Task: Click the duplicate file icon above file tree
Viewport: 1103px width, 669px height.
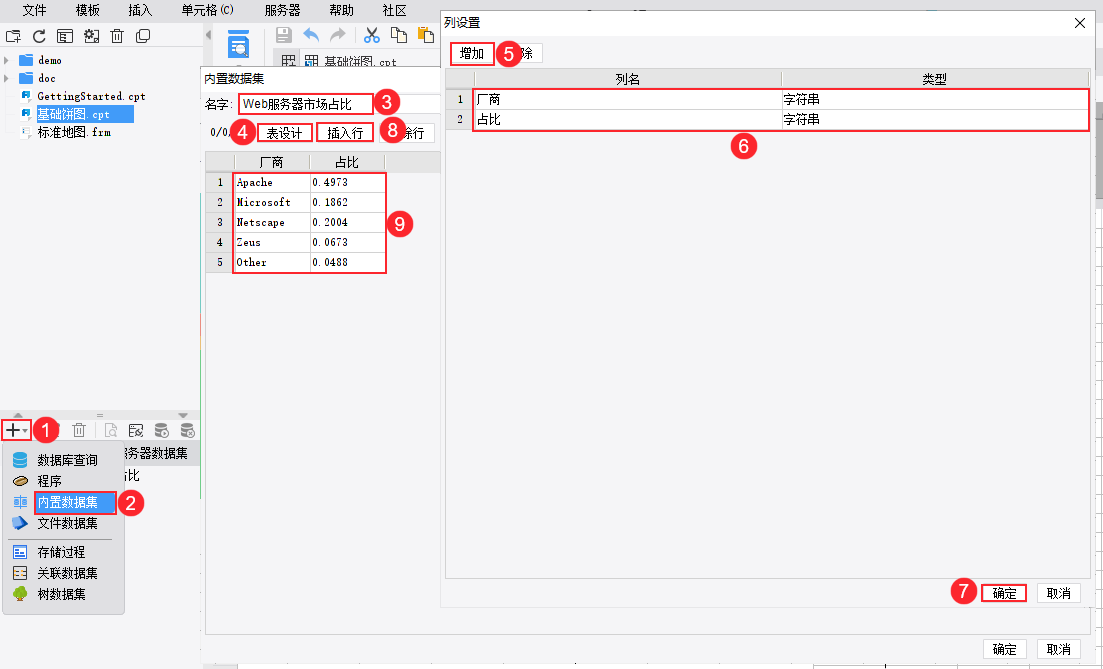Action: pyautogui.click(x=143, y=36)
